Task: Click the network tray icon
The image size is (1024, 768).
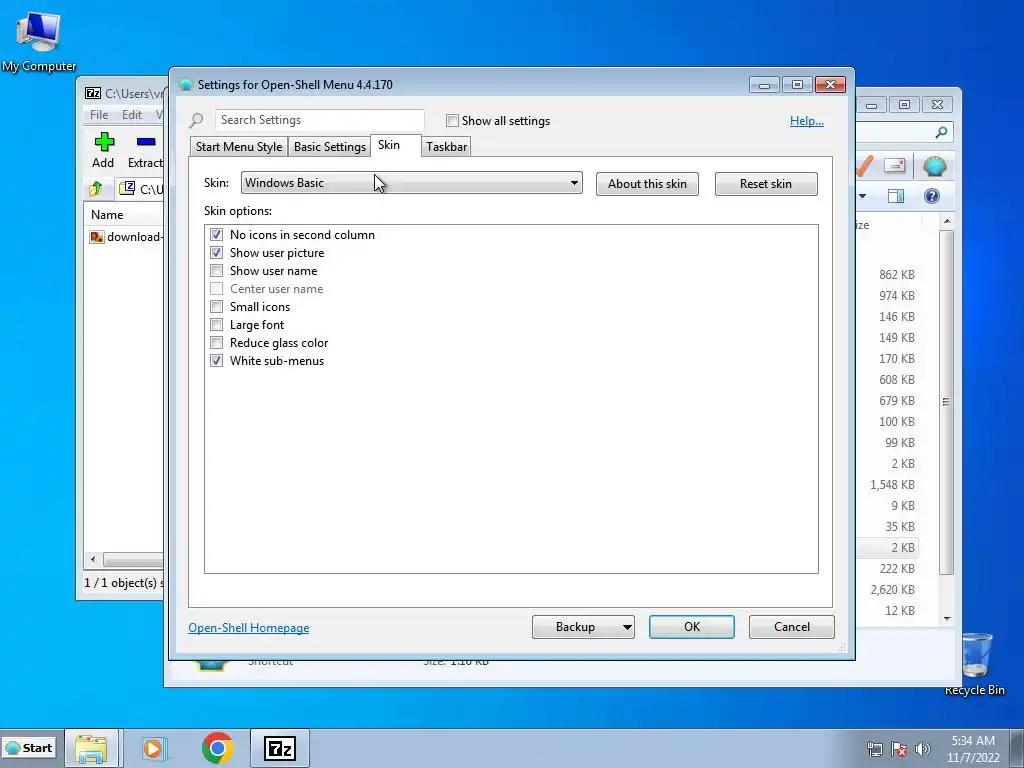Action: [x=874, y=749]
